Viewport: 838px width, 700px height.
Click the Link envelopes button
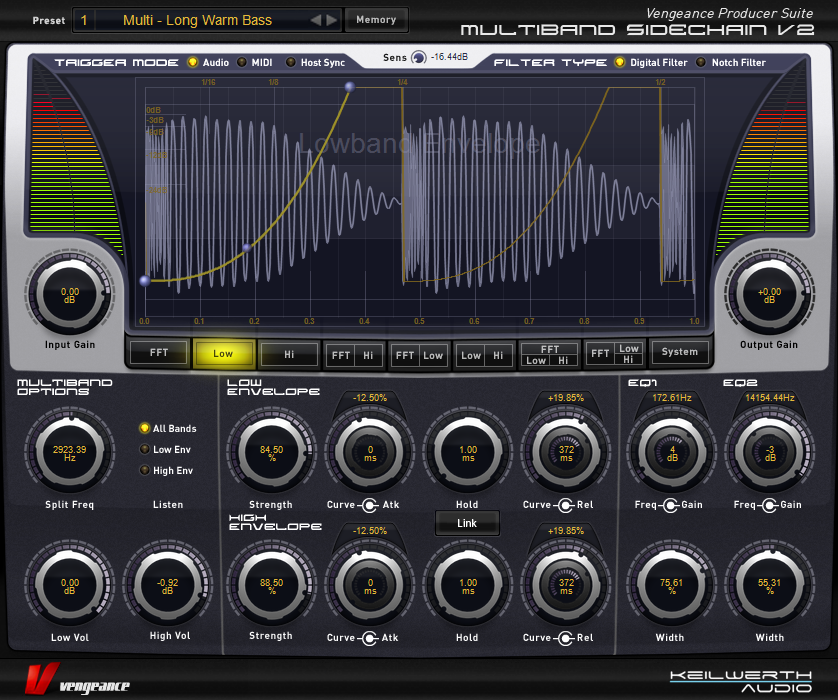[467, 522]
